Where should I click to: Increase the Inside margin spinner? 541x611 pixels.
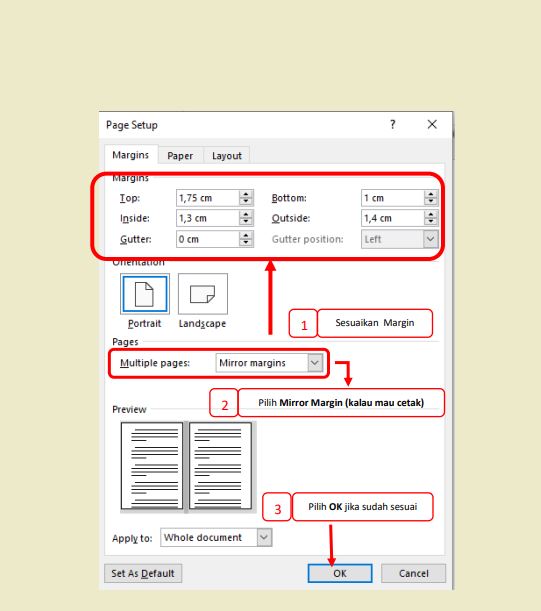[246, 214]
